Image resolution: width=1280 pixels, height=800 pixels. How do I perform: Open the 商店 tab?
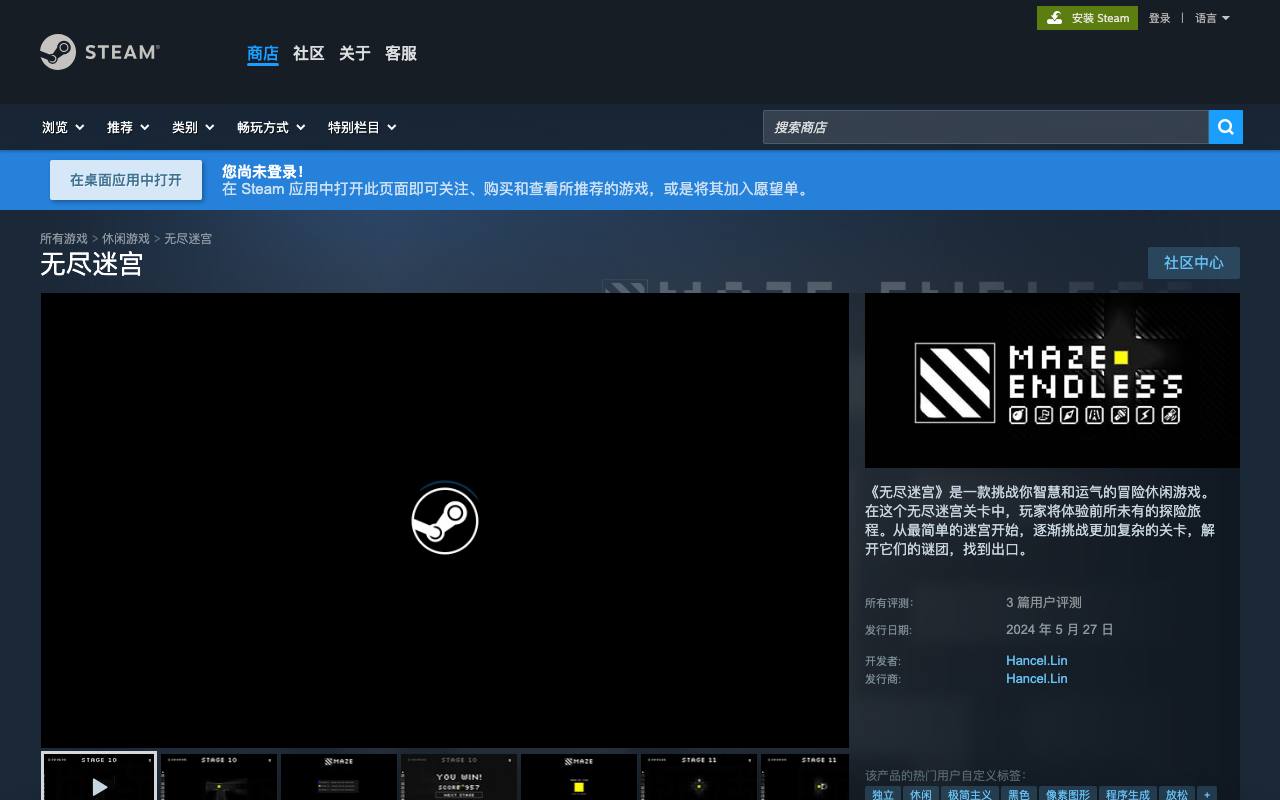tap(263, 54)
